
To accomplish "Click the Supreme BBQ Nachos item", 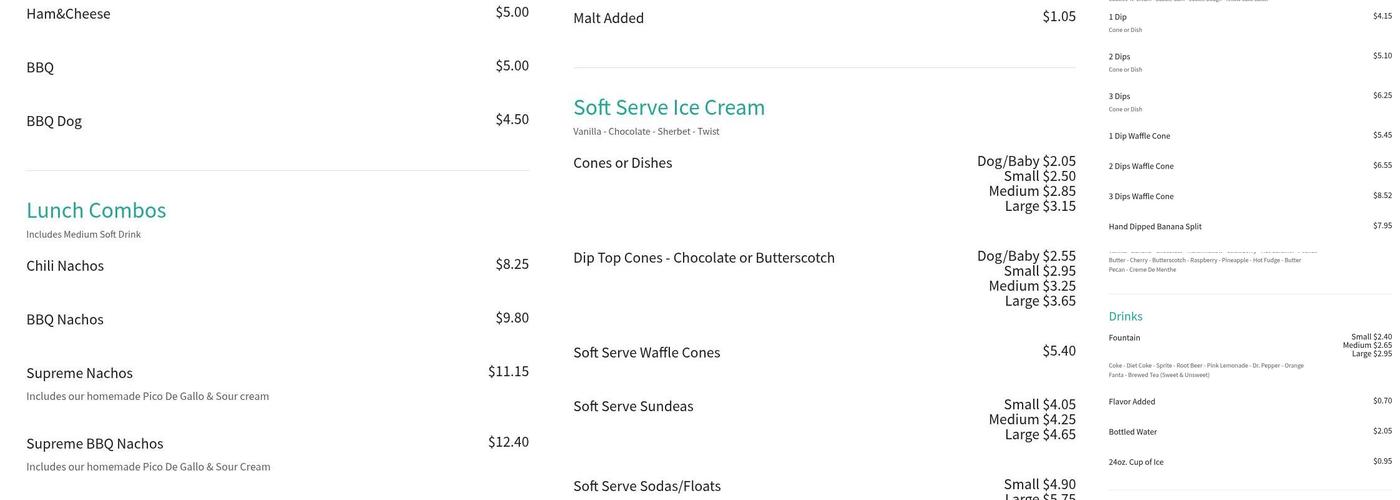I will click(94, 443).
